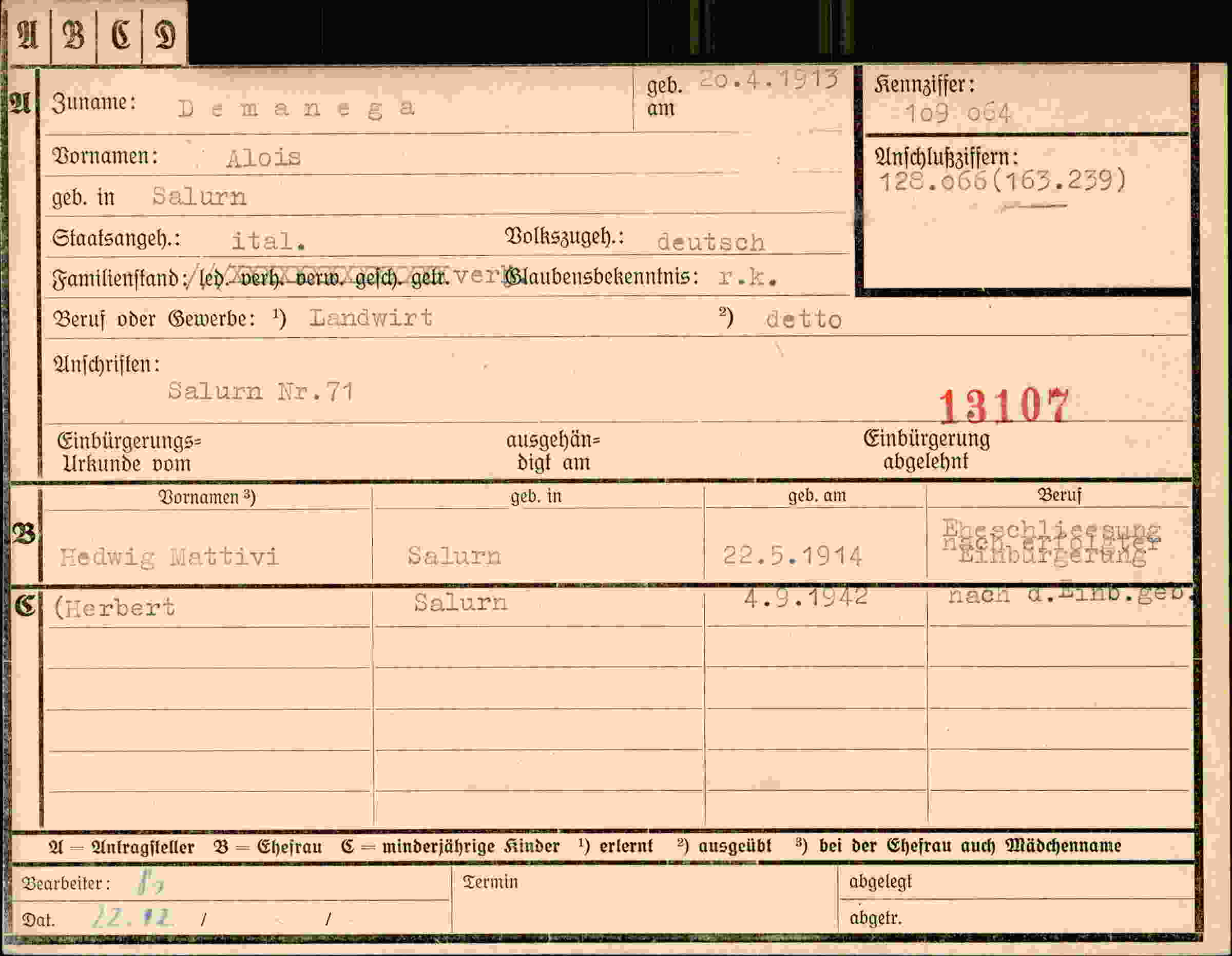
Task: Click the legend 'B = Ehefrau'
Action: pyautogui.click(x=268, y=847)
